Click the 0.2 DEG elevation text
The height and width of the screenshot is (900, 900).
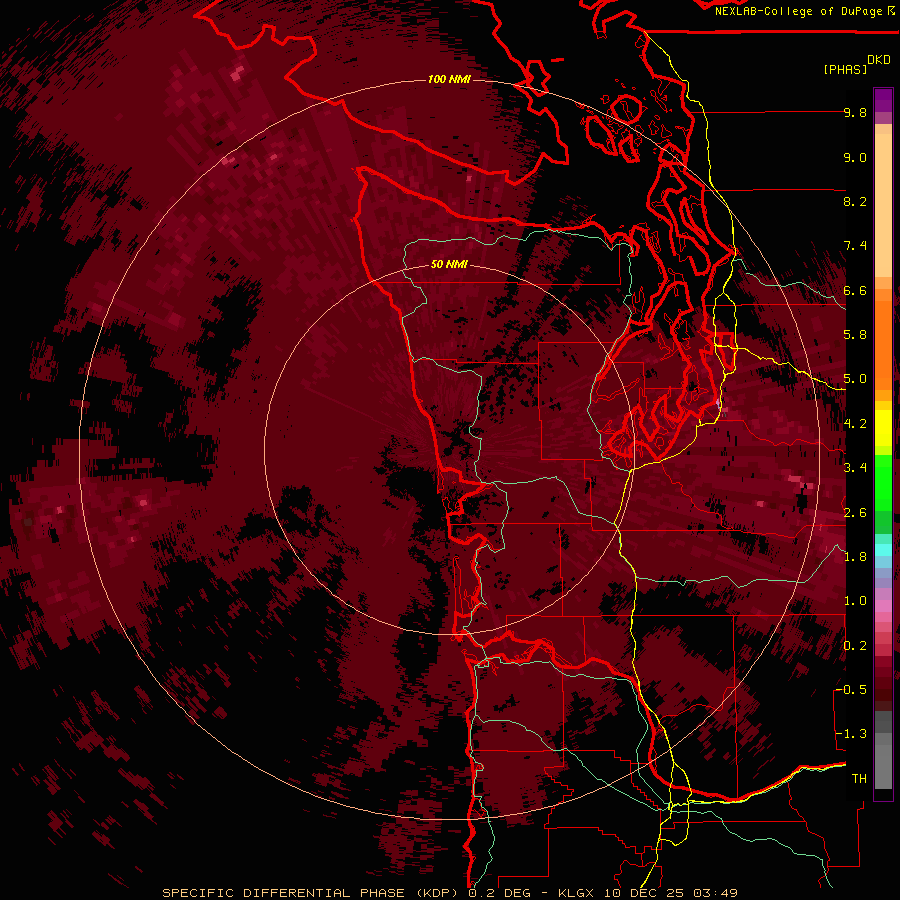point(501,893)
